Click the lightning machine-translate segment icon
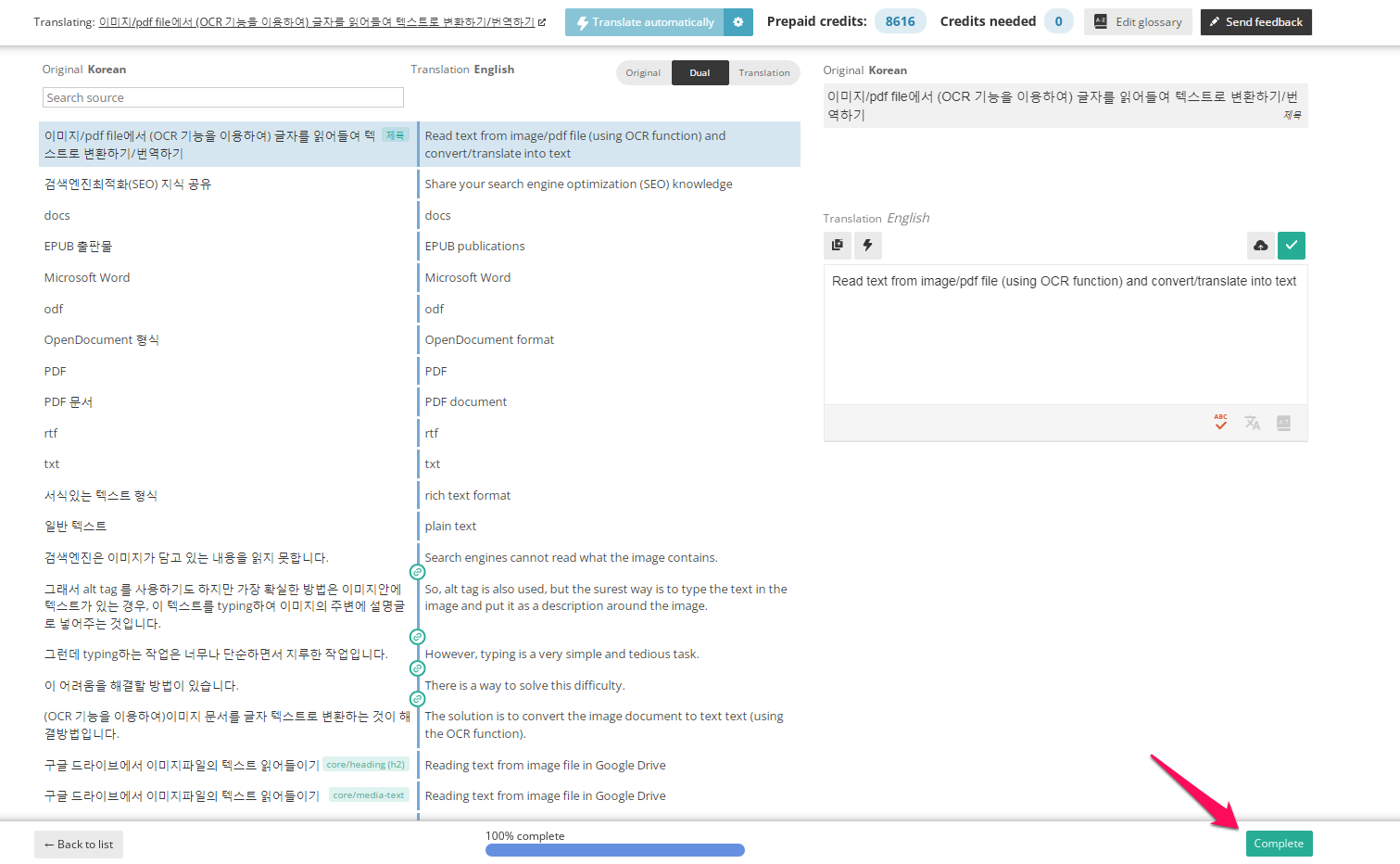 point(868,246)
